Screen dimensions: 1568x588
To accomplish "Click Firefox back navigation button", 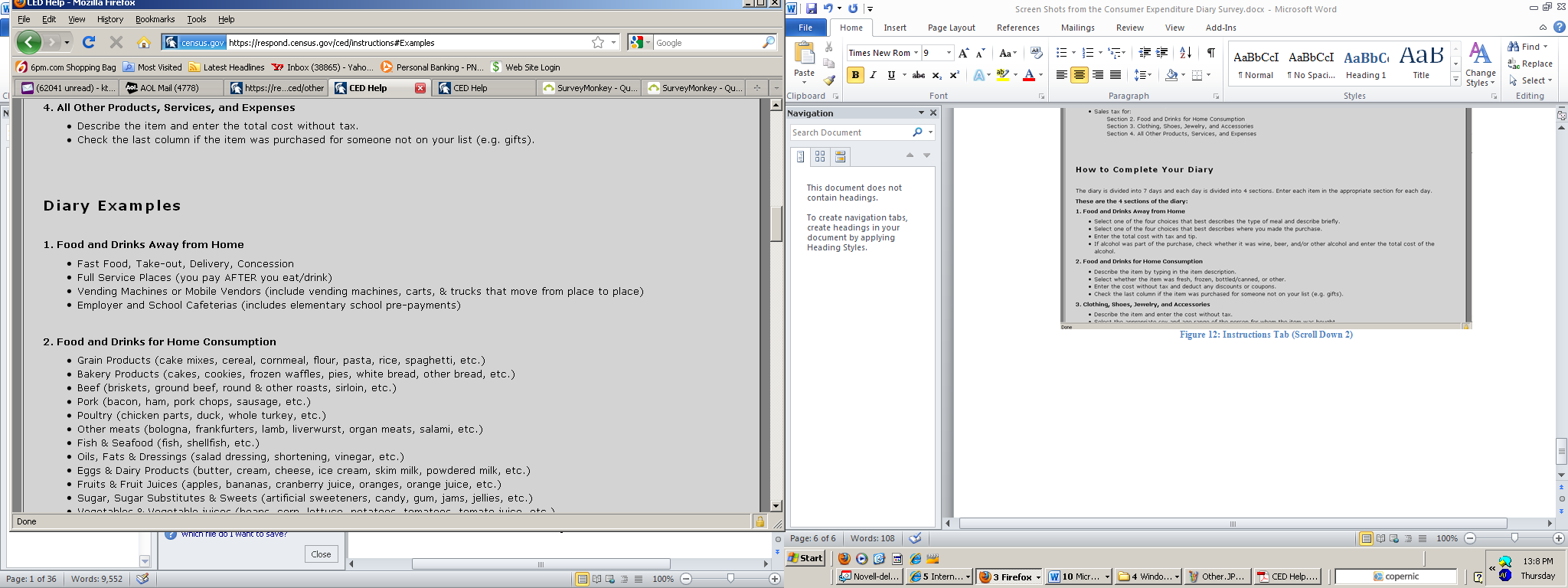I will coord(29,42).
